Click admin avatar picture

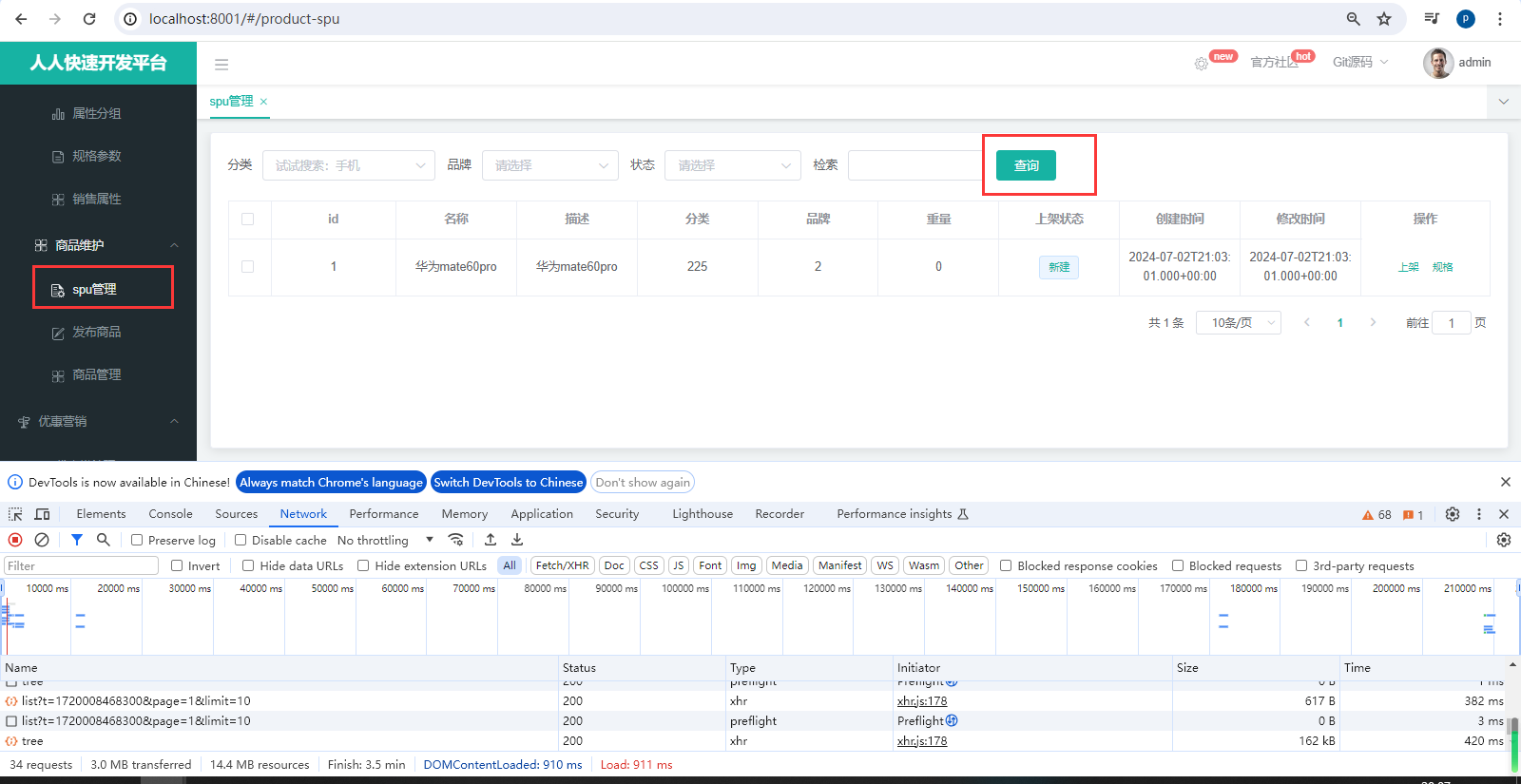click(x=1437, y=63)
